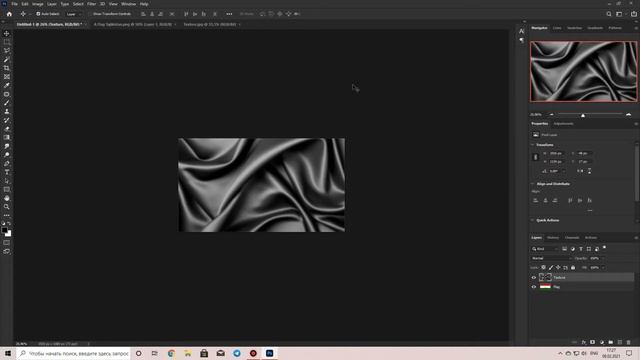Viewport: 640px width, 360px height.
Task: Select the Hand tool
Action: click(7, 198)
